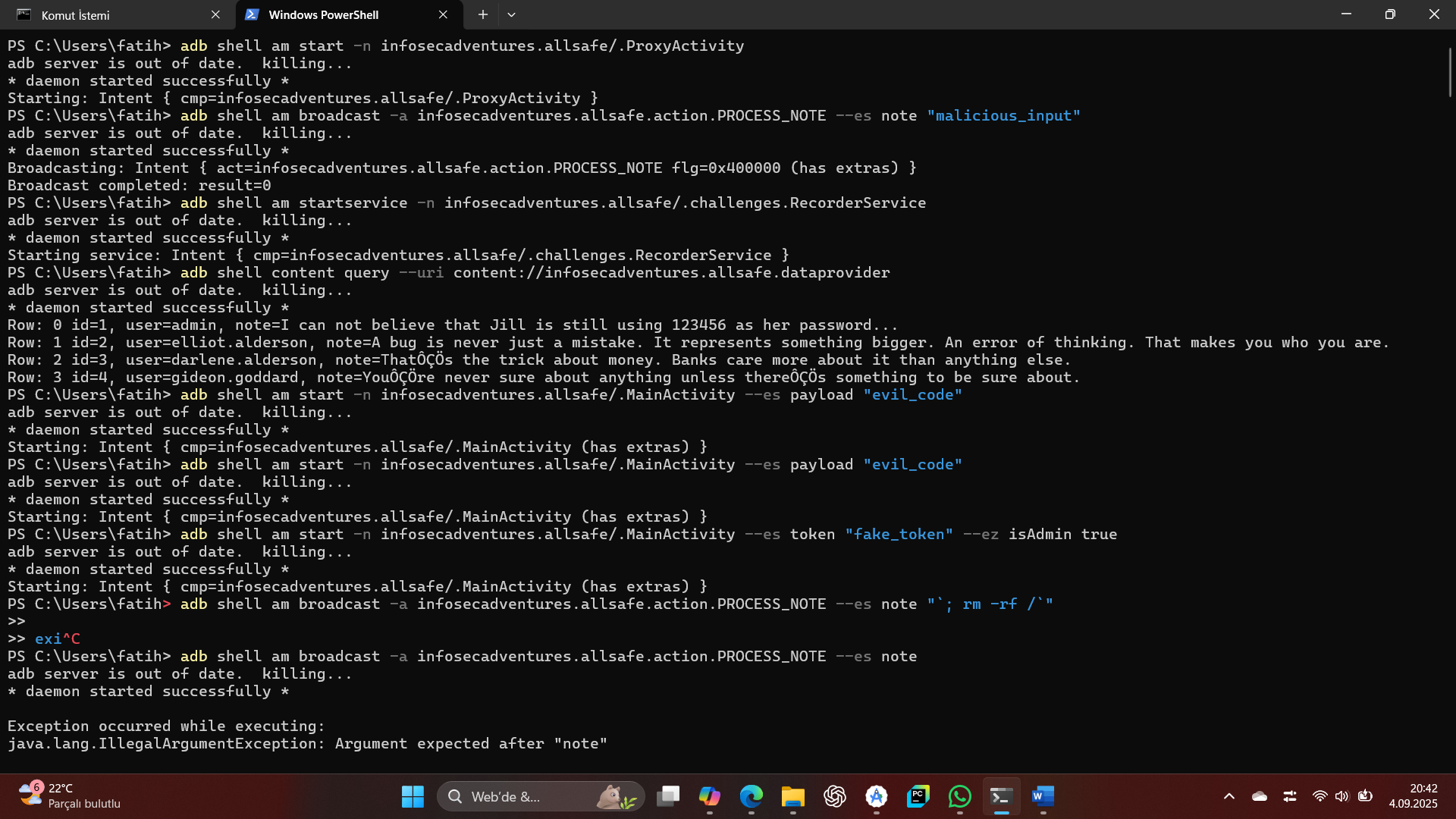Close the Komut İstemi tab

[215, 14]
